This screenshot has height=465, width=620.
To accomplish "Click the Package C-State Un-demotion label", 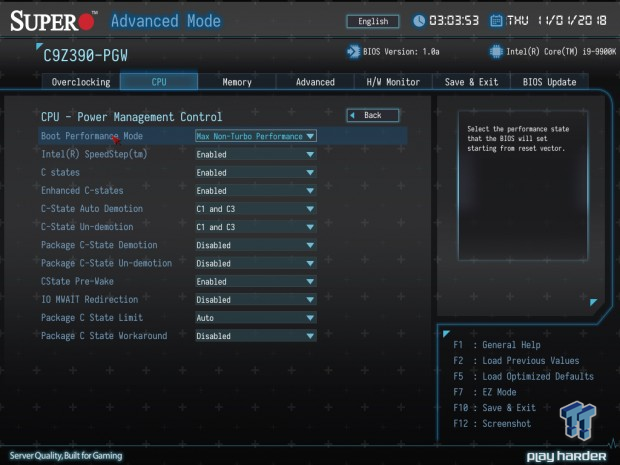I will pyautogui.click(x=106, y=263).
